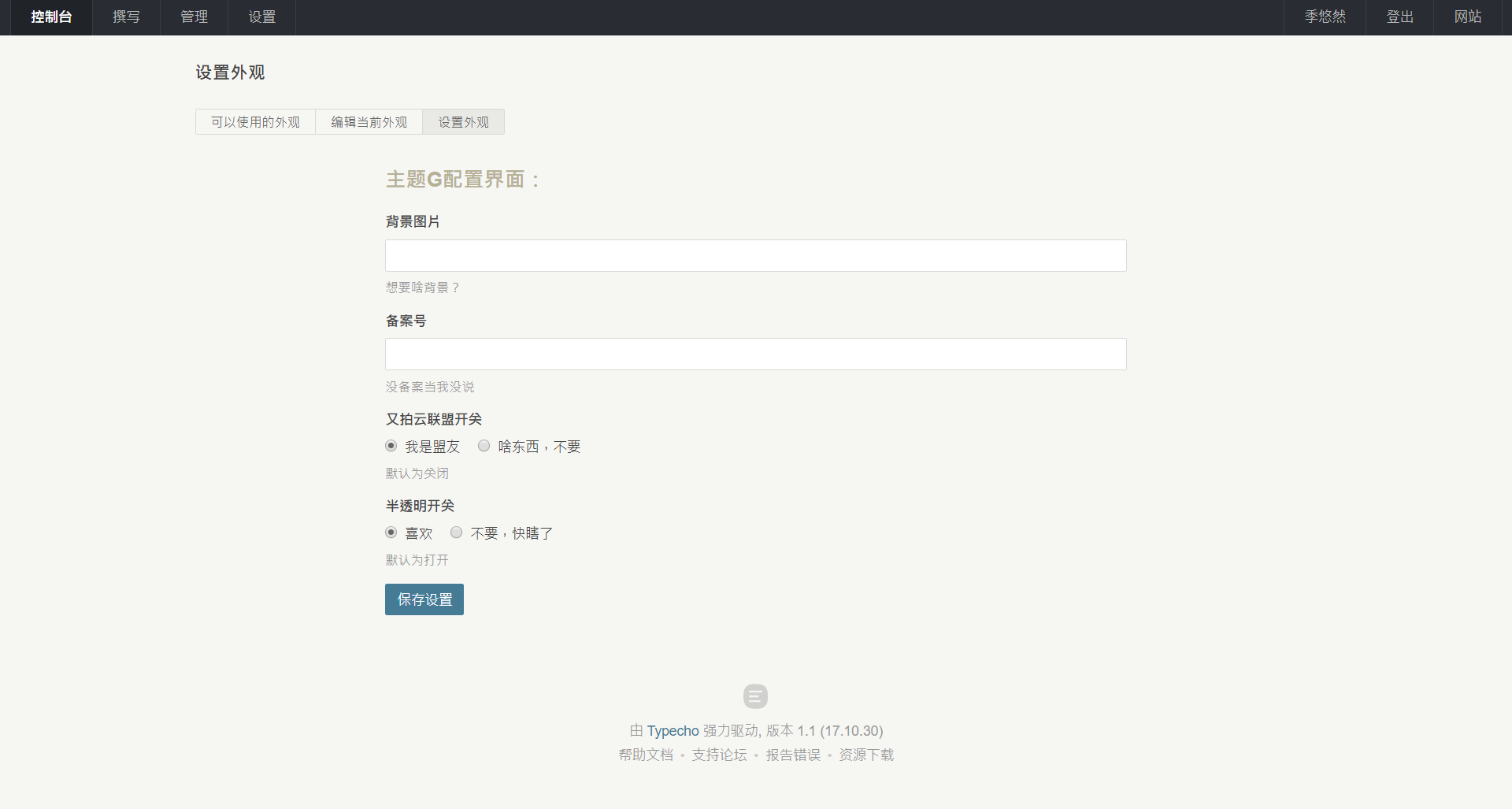Screen dimensions: 1512x809
Task: Switch to 可以使用的外观 tab
Action: (x=255, y=122)
